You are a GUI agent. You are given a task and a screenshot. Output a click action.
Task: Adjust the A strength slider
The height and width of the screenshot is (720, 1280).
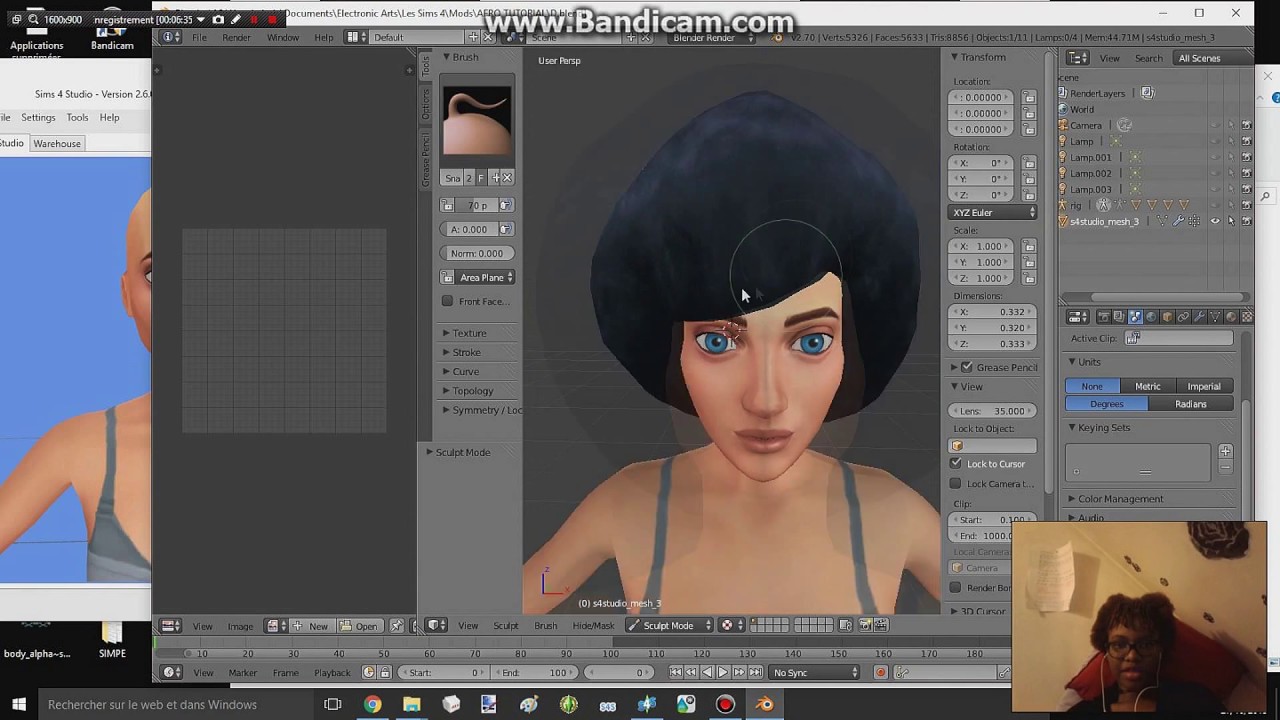click(469, 229)
